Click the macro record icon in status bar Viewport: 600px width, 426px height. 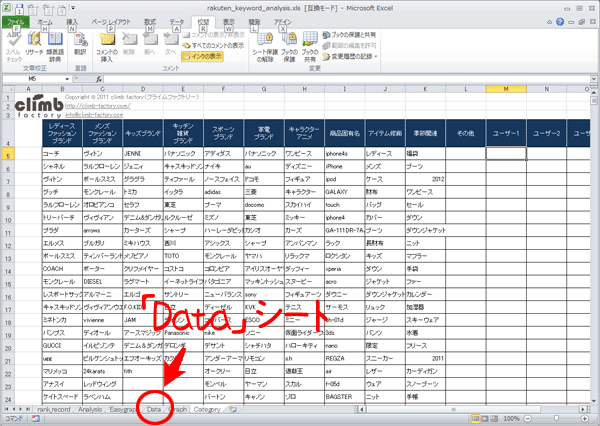pos(35,418)
